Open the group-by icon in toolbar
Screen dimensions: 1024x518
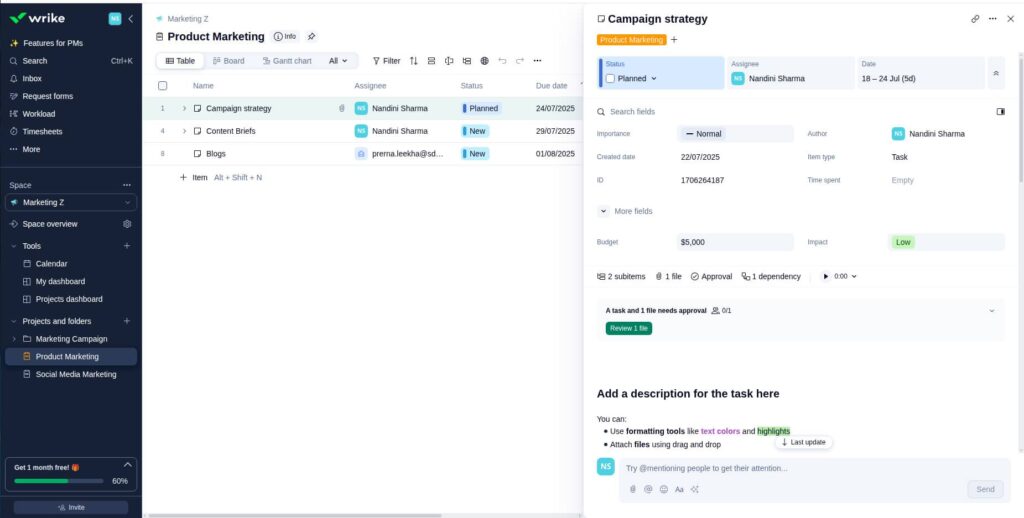tap(431, 61)
